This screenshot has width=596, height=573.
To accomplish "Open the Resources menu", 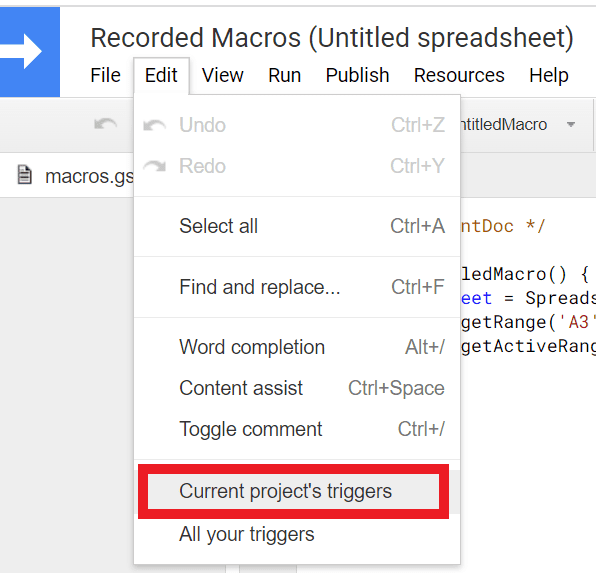I will [x=459, y=75].
